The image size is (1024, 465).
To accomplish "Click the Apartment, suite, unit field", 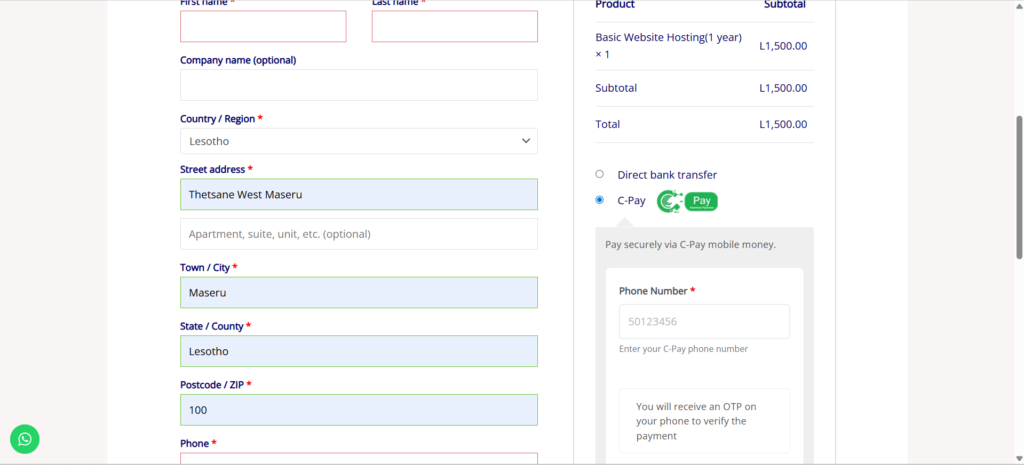I will 358,234.
